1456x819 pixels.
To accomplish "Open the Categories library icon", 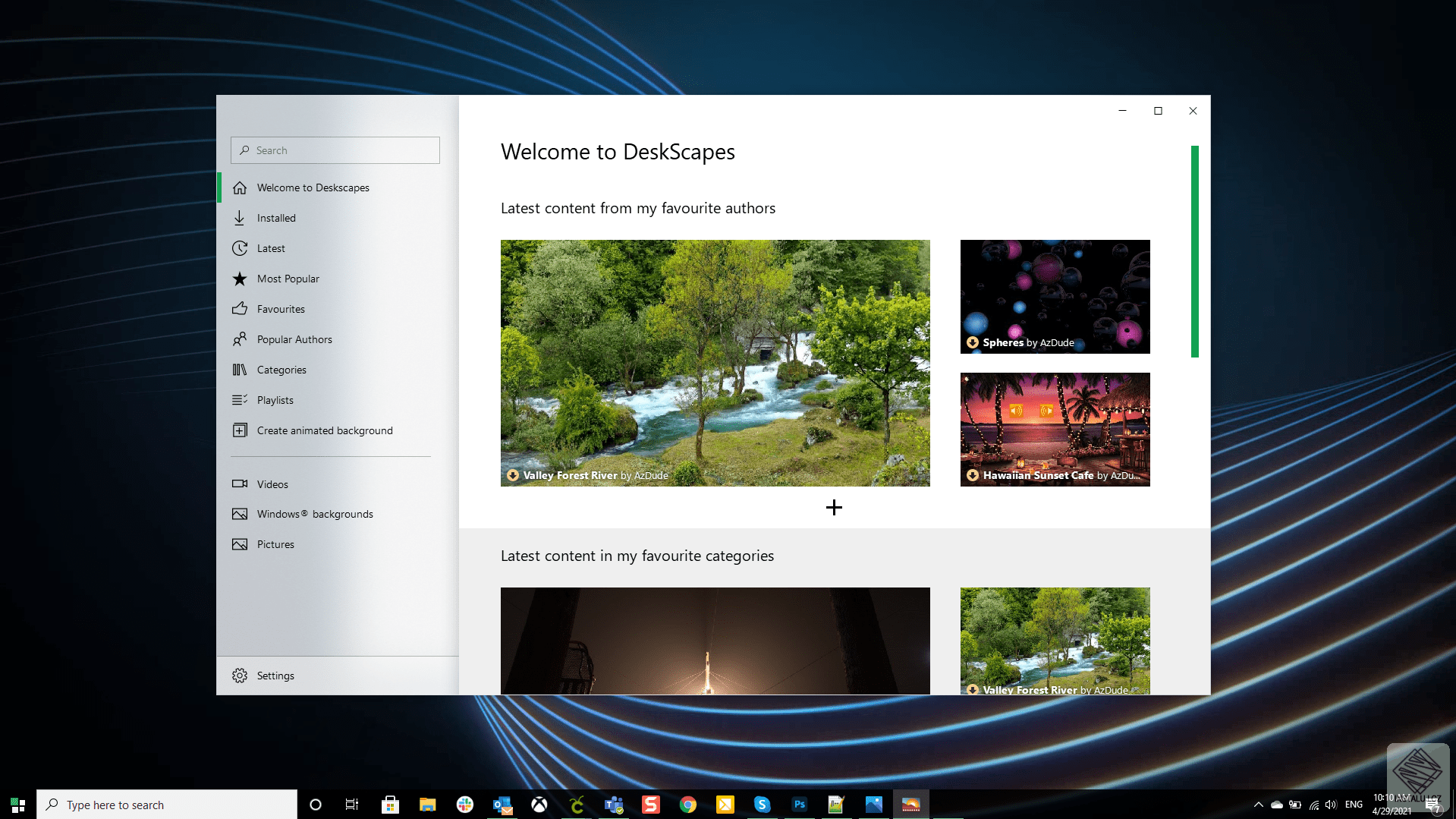I will pos(240,370).
